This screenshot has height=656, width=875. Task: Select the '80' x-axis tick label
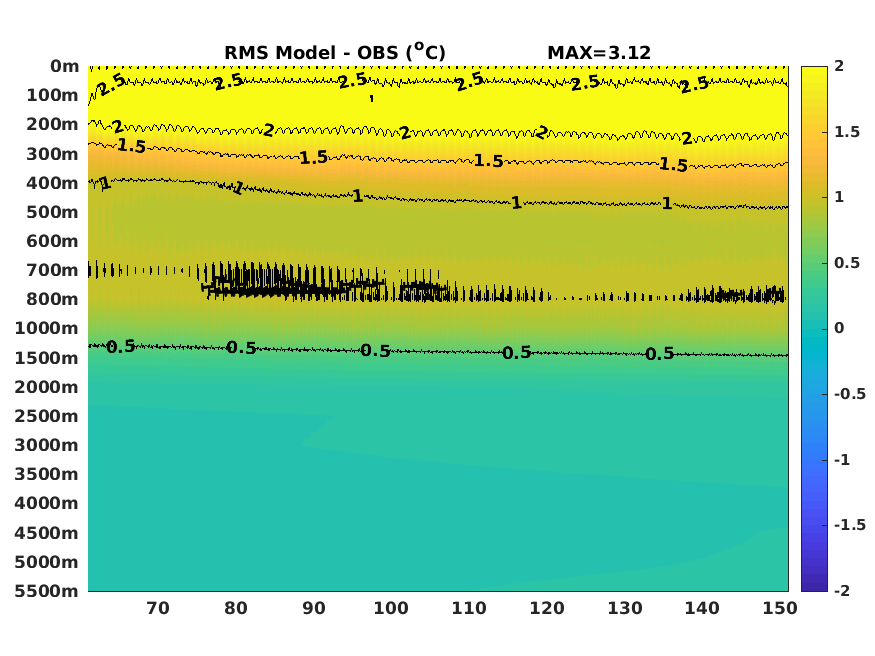point(235,608)
